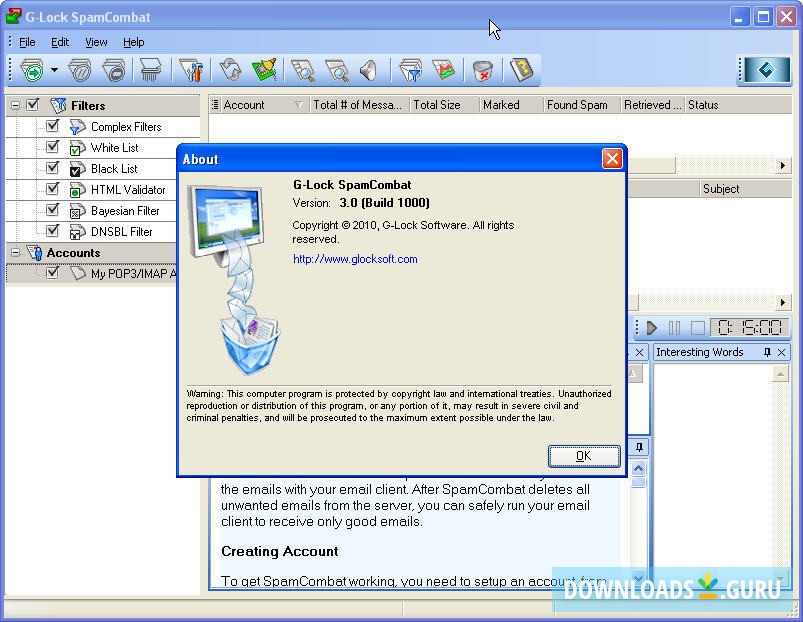Uncheck the HTML Validator checkbox
The height and width of the screenshot is (622, 803).
[52, 188]
